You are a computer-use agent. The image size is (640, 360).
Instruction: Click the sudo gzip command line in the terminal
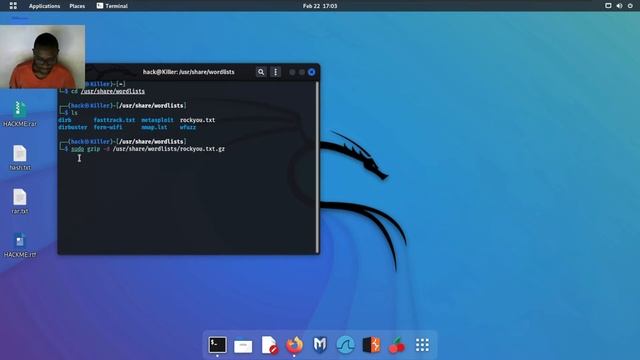point(148,149)
